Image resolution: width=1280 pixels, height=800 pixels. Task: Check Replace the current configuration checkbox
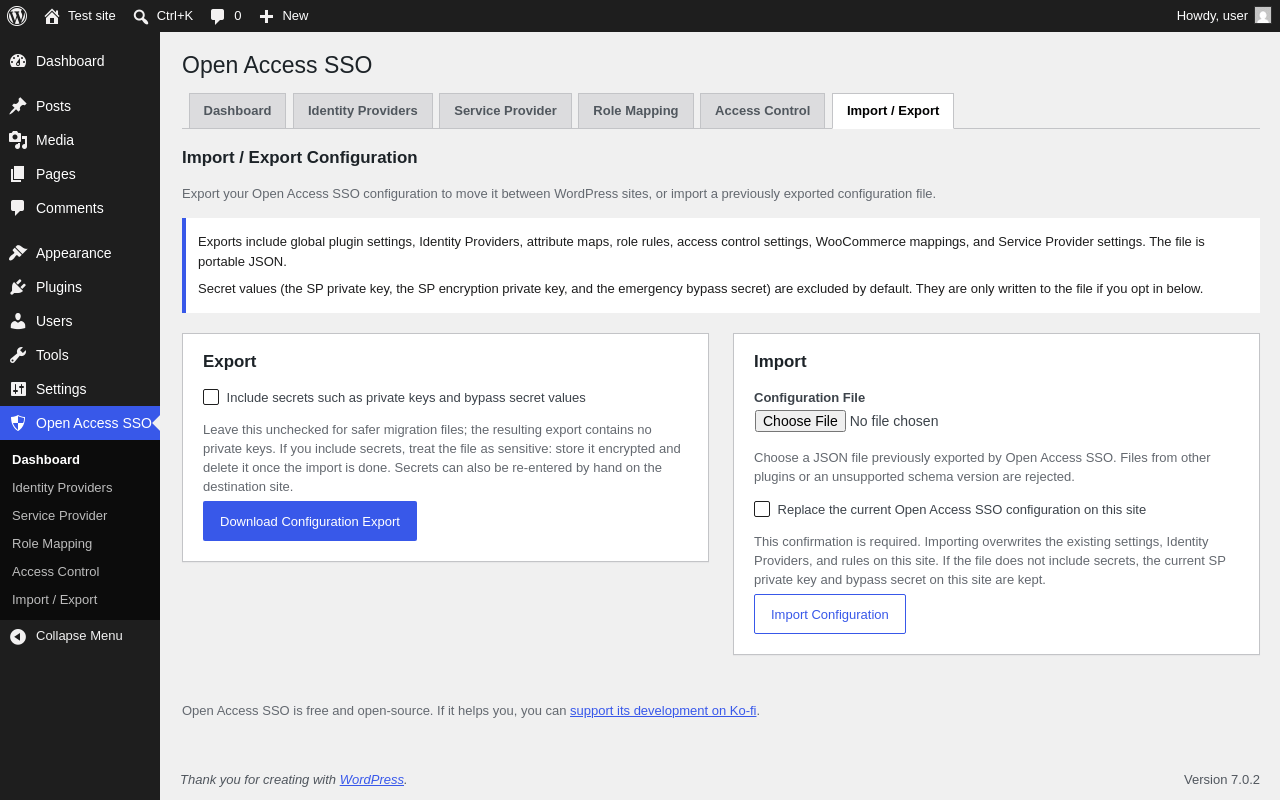762,509
